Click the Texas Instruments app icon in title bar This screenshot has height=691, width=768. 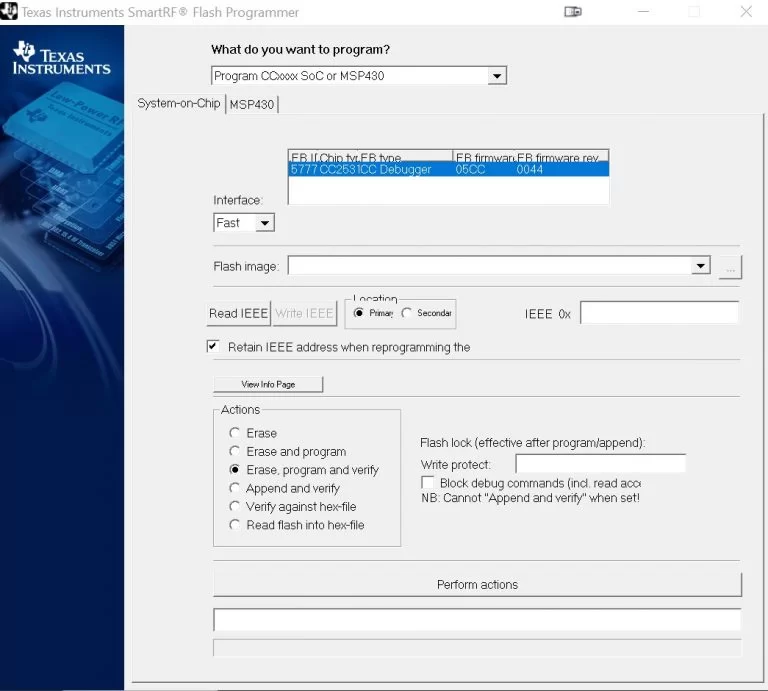click(10, 12)
